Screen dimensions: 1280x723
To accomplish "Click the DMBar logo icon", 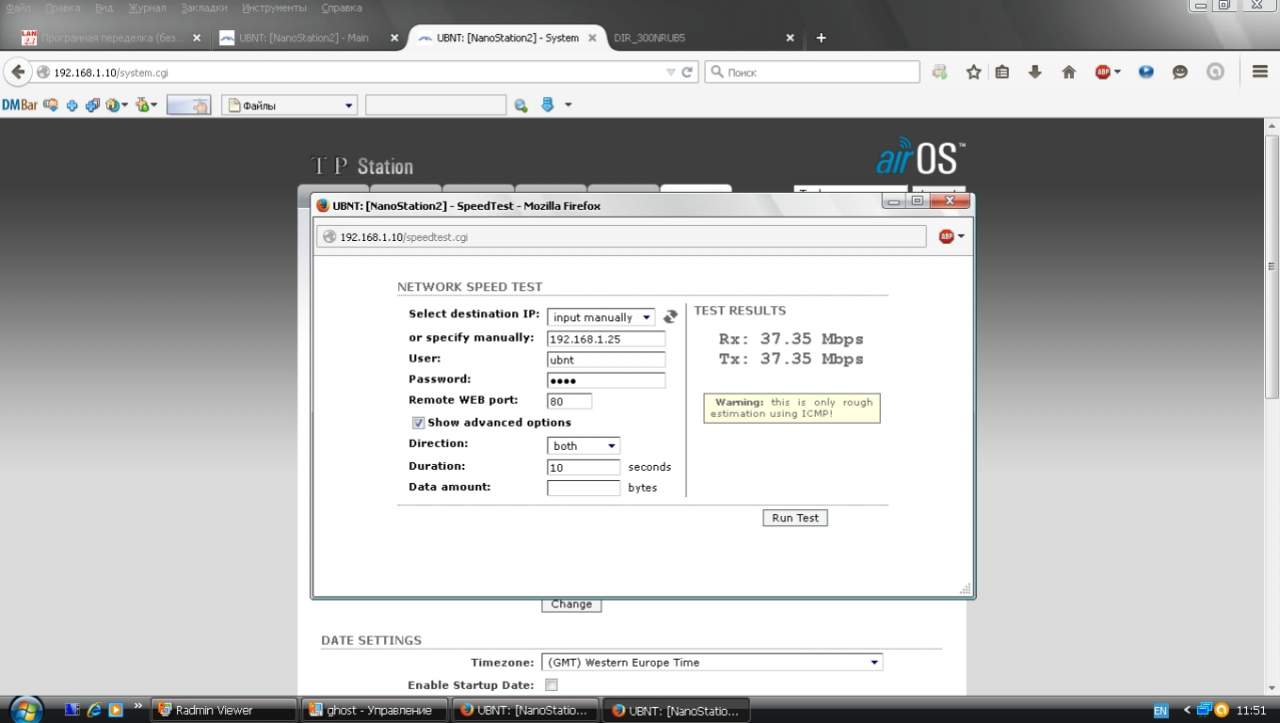I will pos(19,105).
